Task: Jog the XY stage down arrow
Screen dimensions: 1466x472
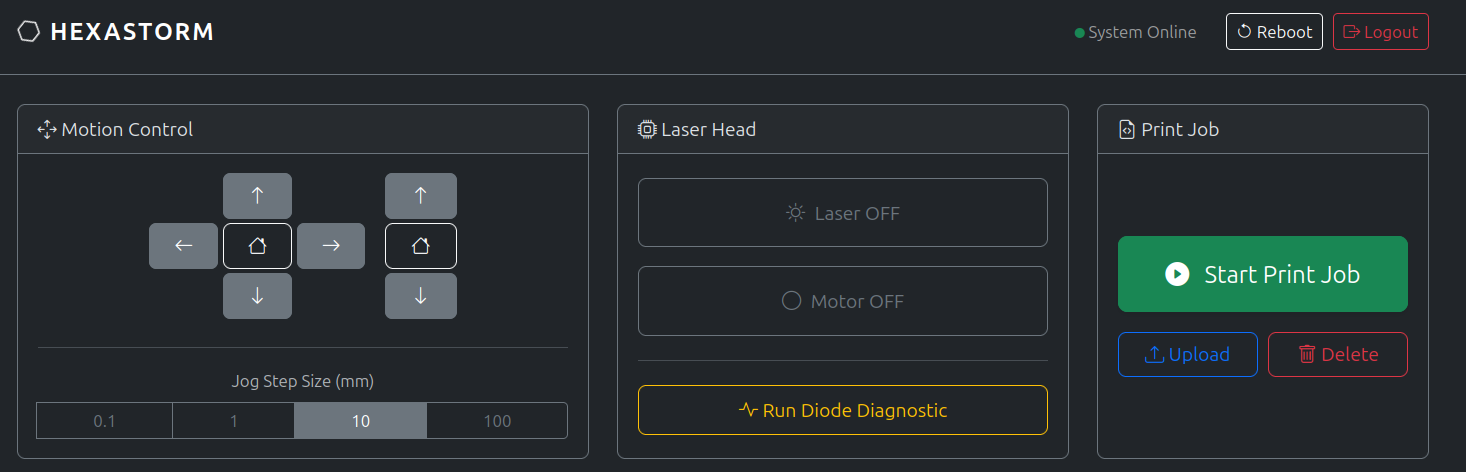Action: [257, 296]
